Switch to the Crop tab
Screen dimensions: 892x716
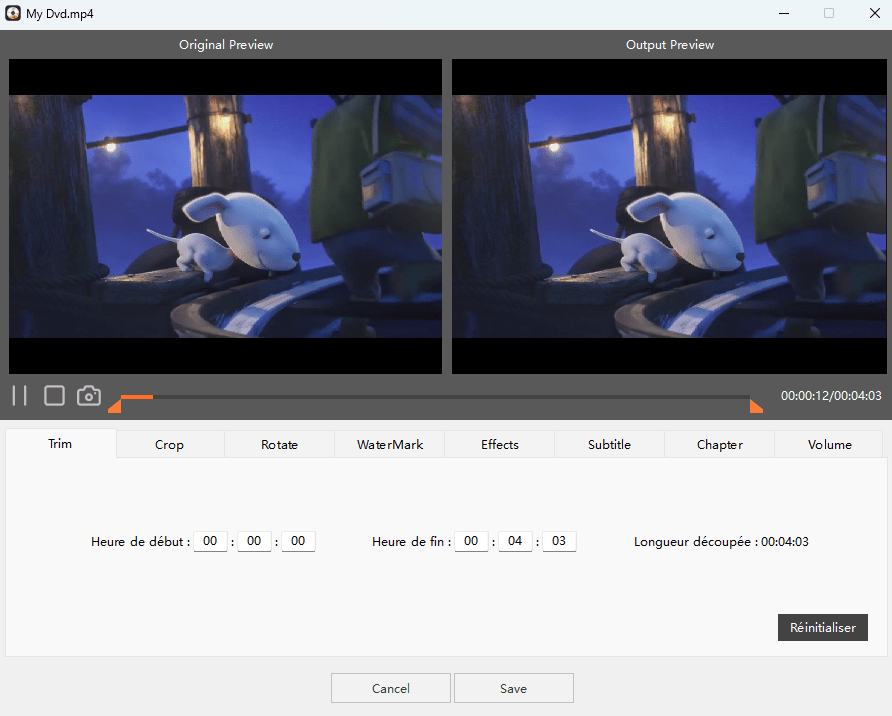pyautogui.click(x=169, y=444)
